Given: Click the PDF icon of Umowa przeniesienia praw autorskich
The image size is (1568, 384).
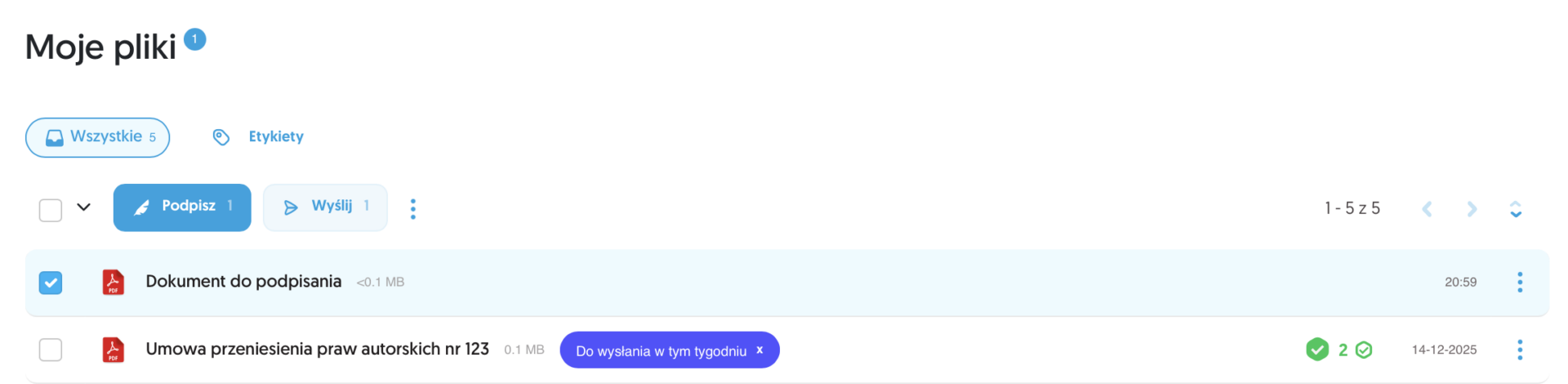Looking at the screenshot, I should [113, 350].
